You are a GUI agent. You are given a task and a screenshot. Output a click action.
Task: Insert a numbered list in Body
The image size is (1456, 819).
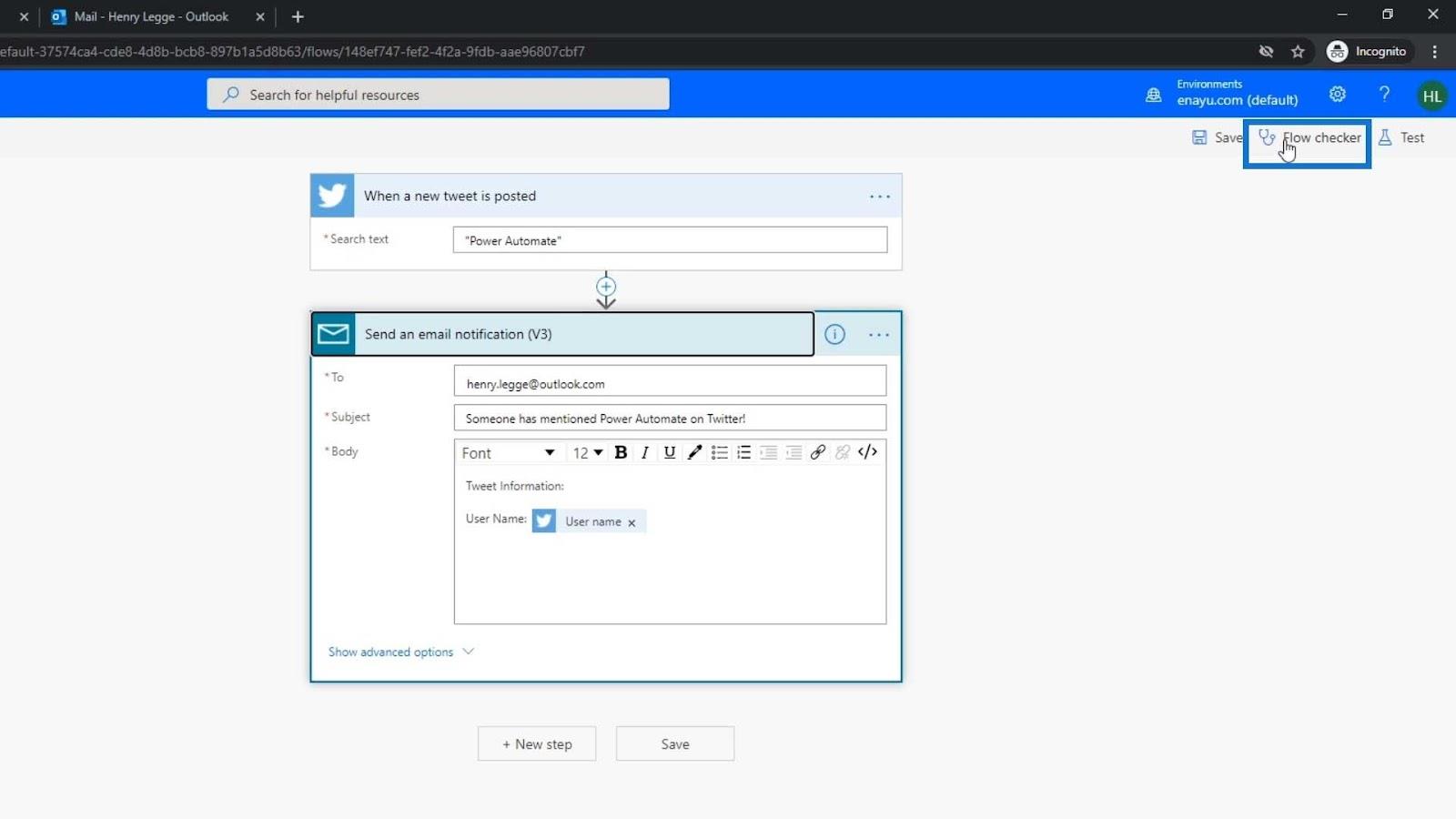pos(743,452)
